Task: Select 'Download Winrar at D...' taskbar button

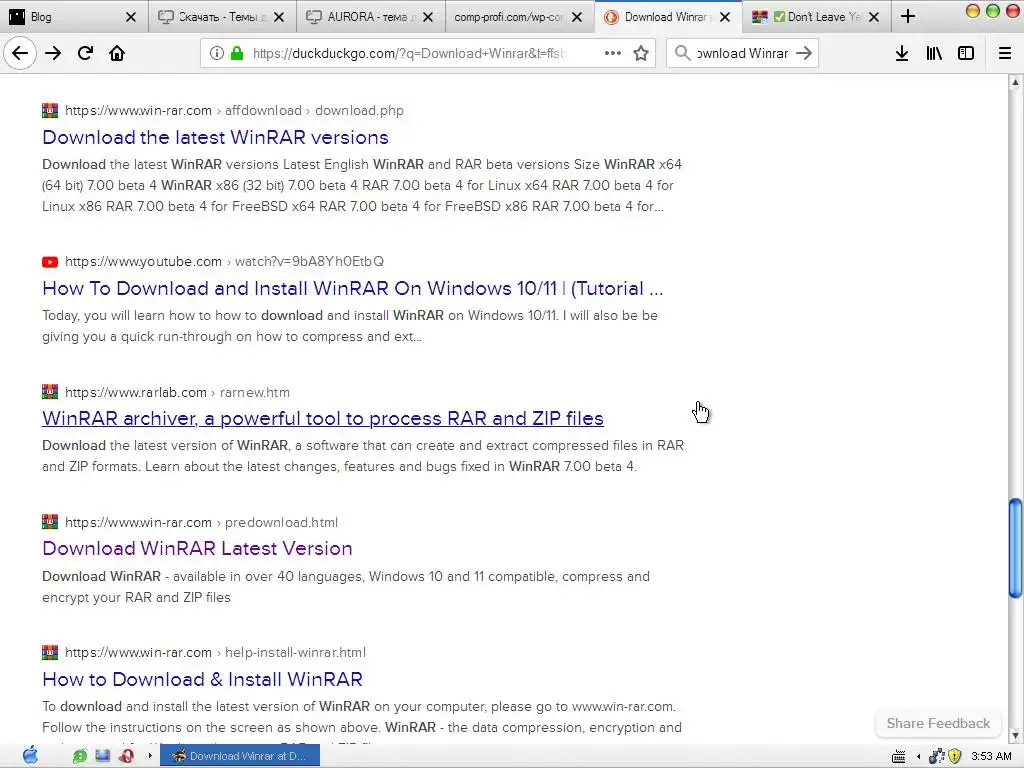Action: [240, 756]
